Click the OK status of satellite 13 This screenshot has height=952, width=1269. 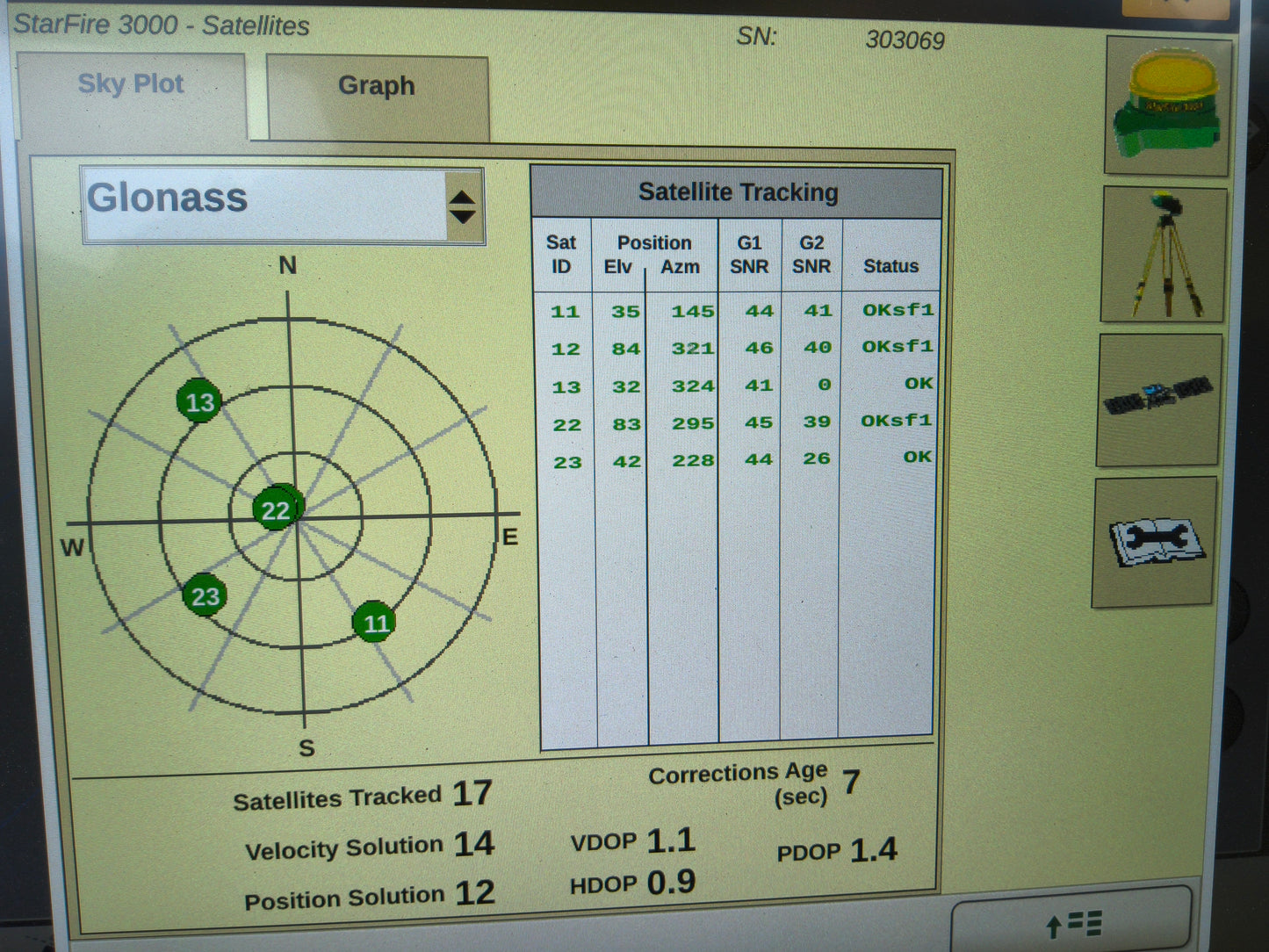pyautogui.click(x=919, y=384)
